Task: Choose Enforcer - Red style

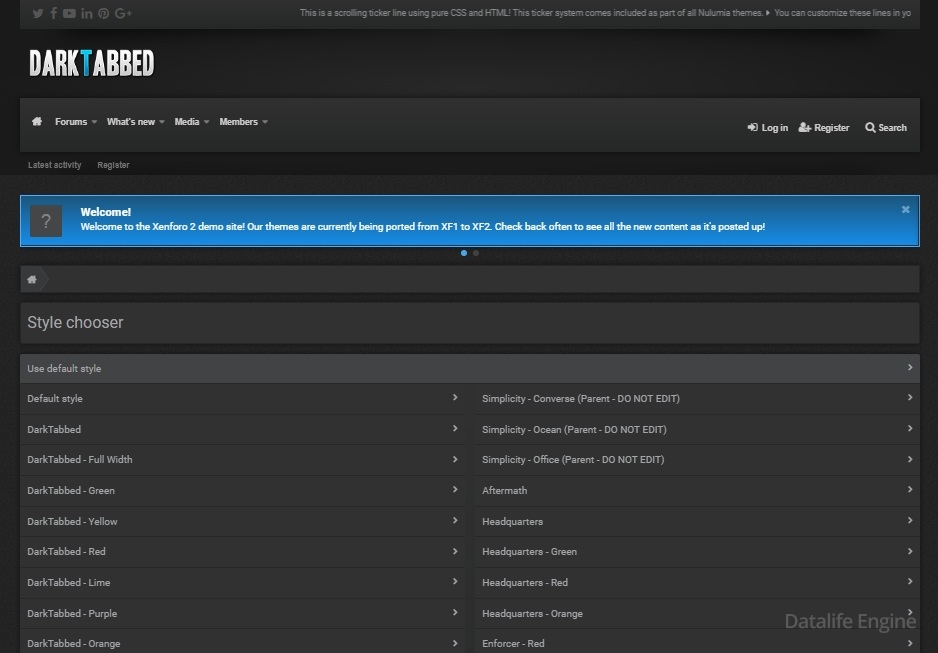Action: (698, 643)
